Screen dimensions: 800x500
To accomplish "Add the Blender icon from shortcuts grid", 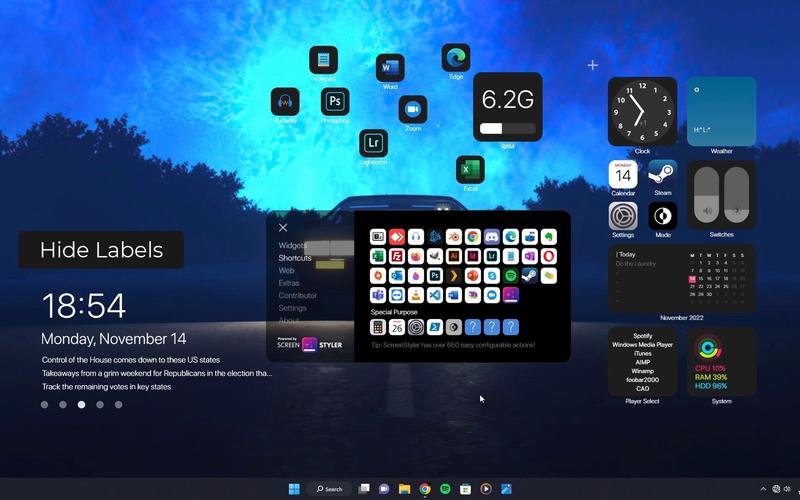I will [x=454, y=237].
